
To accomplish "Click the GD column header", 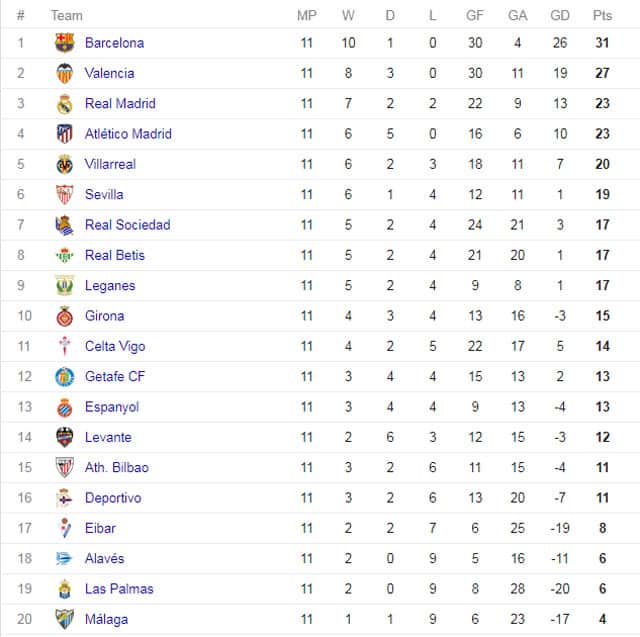I will tap(560, 16).
